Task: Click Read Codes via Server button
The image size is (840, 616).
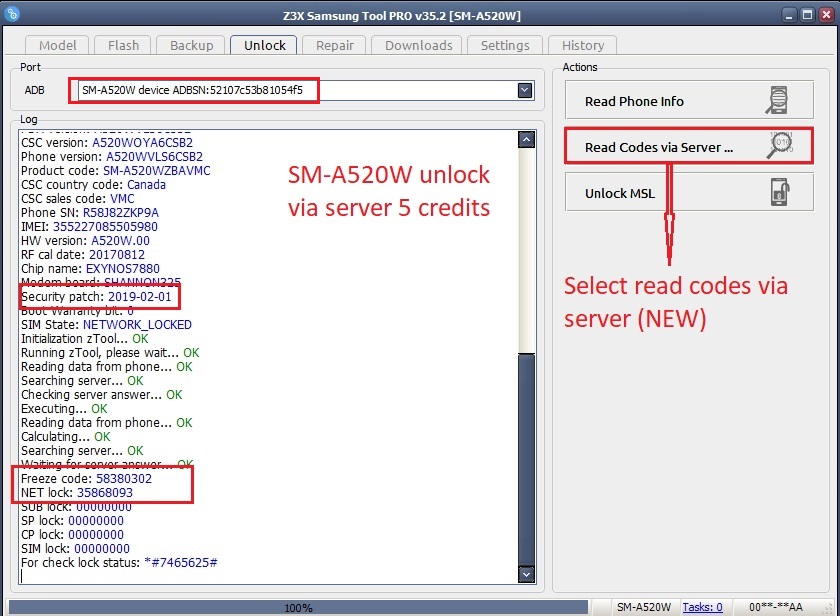Action: (689, 146)
